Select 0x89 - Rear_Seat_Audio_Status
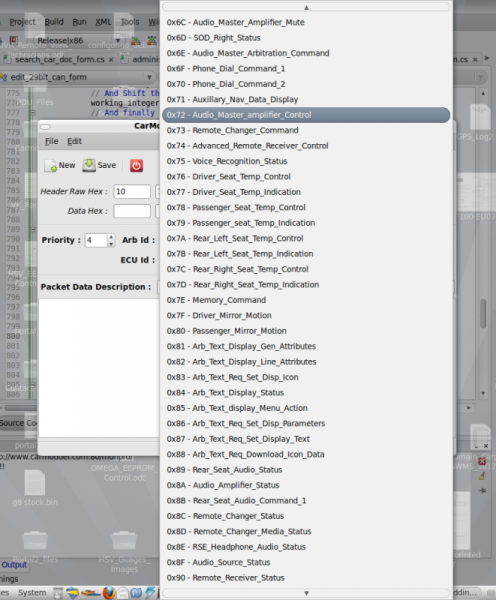 (x=306, y=470)
